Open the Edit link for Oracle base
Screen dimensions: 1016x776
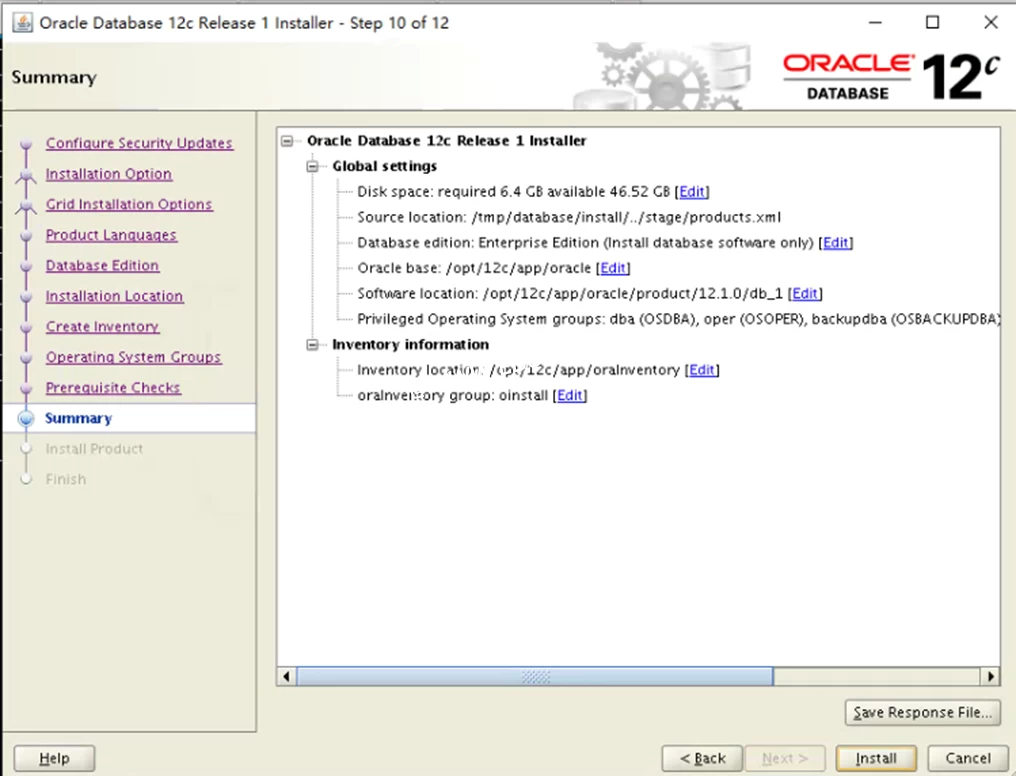coord(613,268)
